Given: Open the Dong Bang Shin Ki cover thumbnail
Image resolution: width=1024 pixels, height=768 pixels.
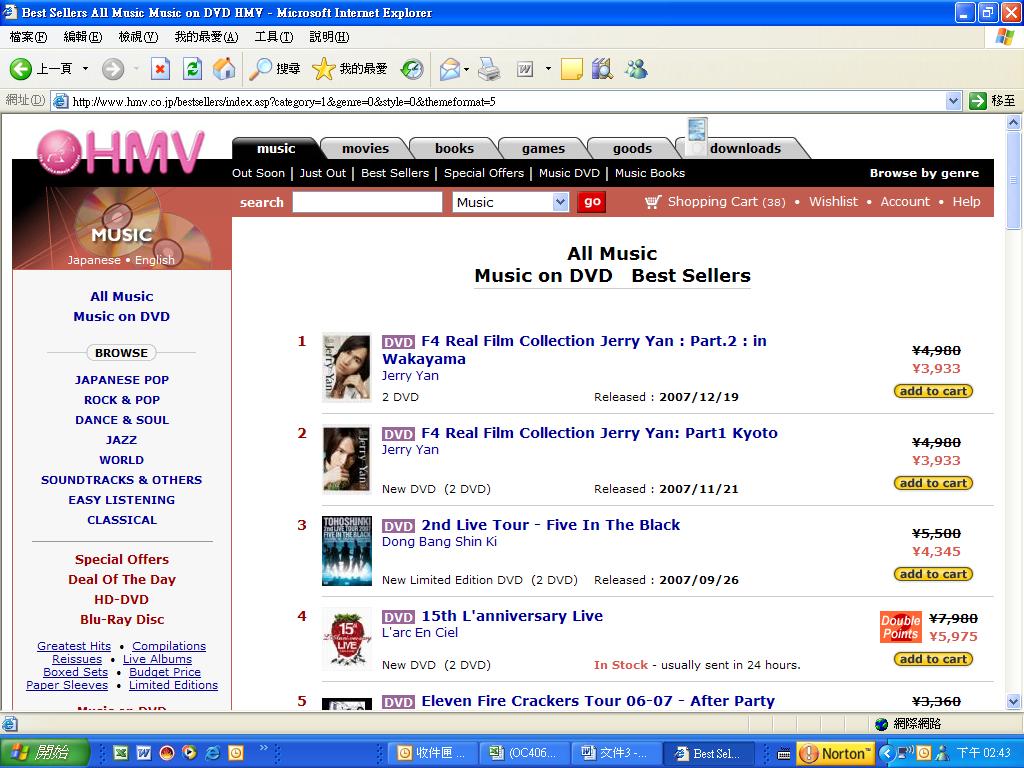Looking at the screenshot, I should point(347,551).
